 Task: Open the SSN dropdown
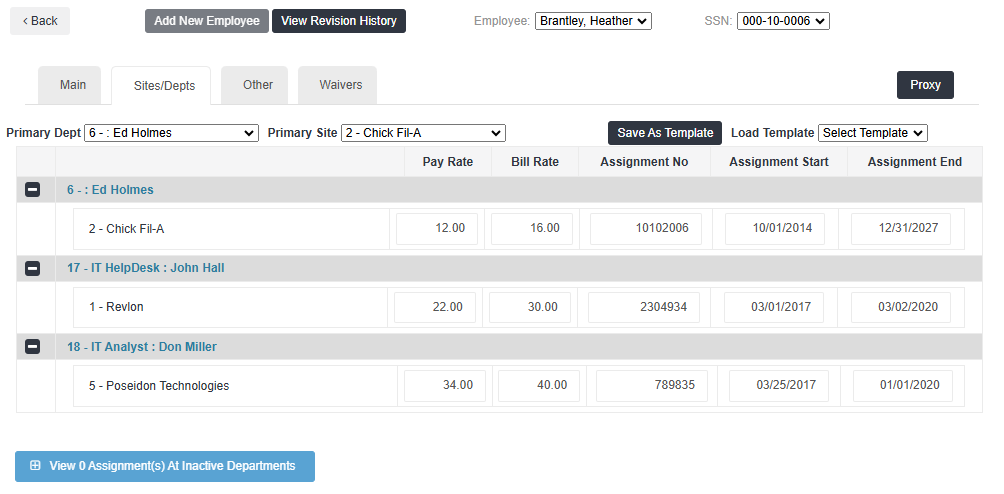782,21
